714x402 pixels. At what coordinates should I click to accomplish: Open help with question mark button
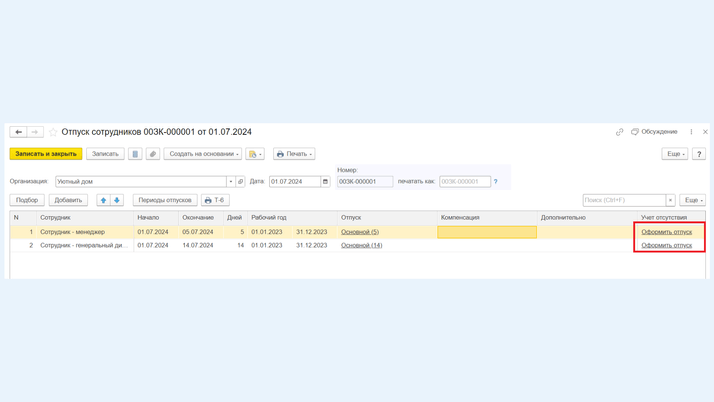699,154
